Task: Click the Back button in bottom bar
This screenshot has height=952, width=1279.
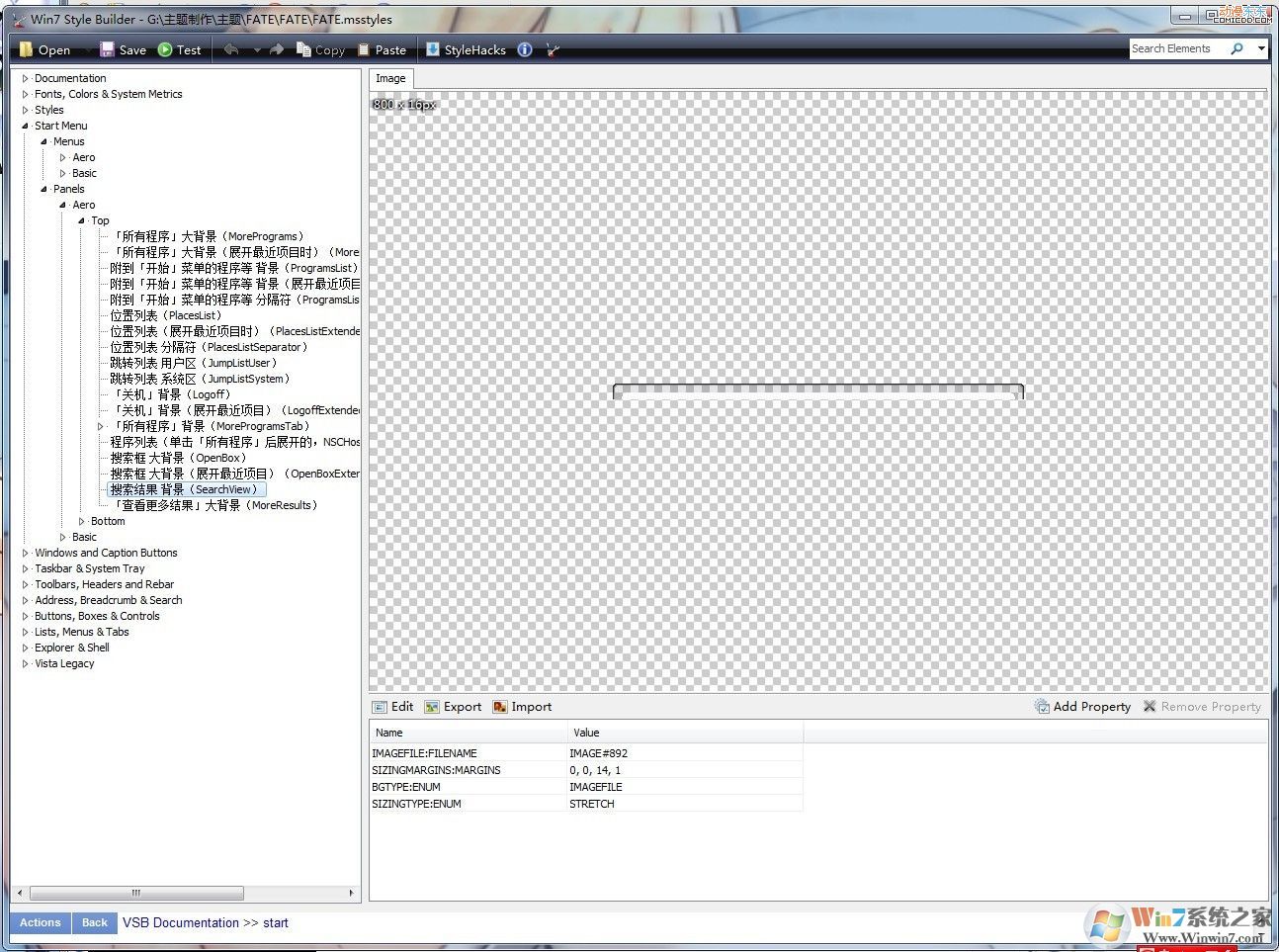Action: click(x=95, y=922)
